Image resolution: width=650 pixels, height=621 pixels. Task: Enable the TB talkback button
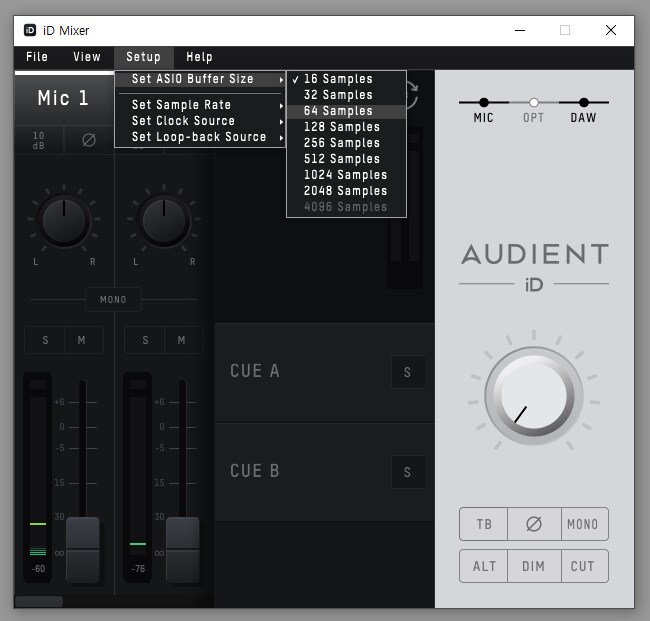[x=484, y=524]
